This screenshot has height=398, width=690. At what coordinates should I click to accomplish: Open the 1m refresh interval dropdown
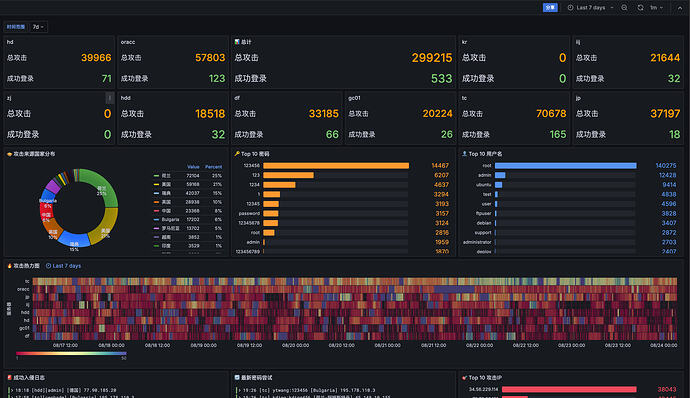tap(657, 7)
